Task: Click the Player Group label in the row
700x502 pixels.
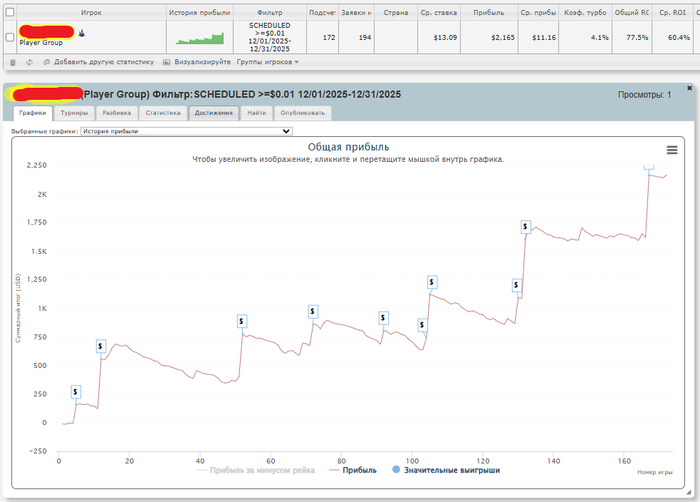Action: point(41,43)
